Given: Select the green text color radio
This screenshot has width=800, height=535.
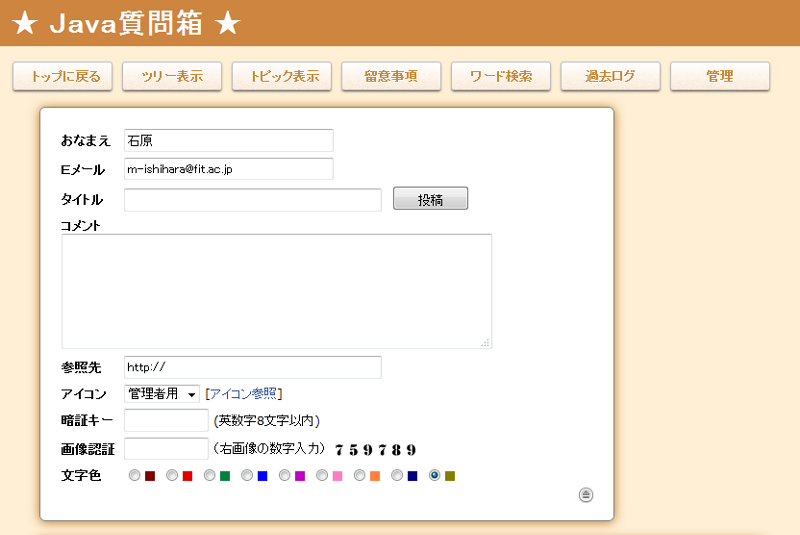Looking at the screenshot, I should click(x=210, y=475).
